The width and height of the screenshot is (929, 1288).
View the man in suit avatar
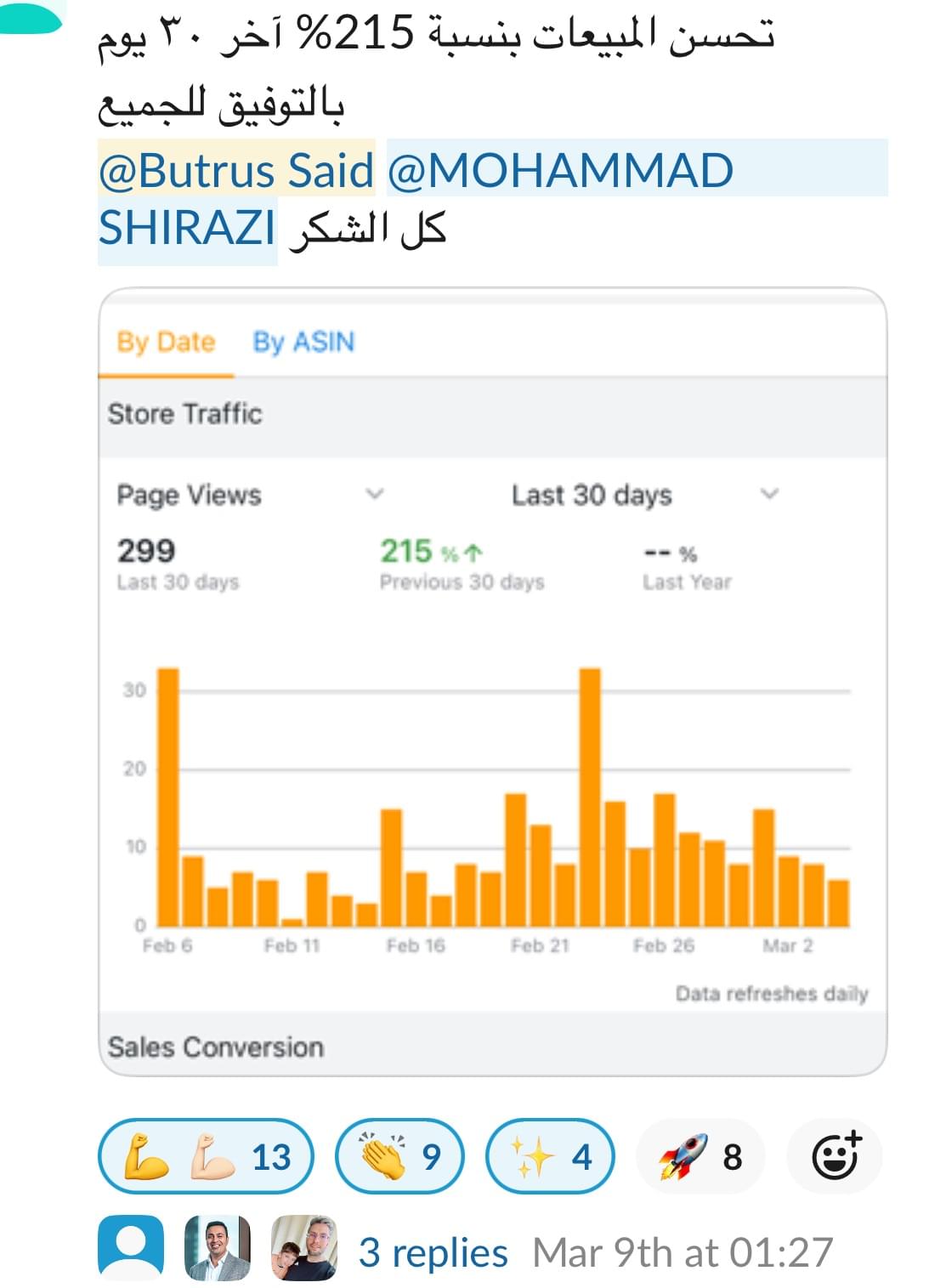pyautogui.click(x=218, y=1246)
